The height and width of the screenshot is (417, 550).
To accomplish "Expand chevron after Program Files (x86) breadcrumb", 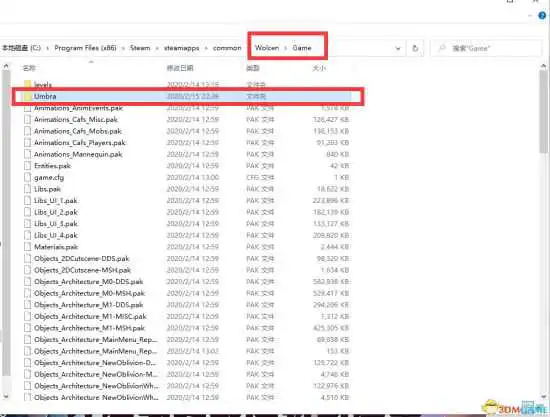I will point(123,48).
